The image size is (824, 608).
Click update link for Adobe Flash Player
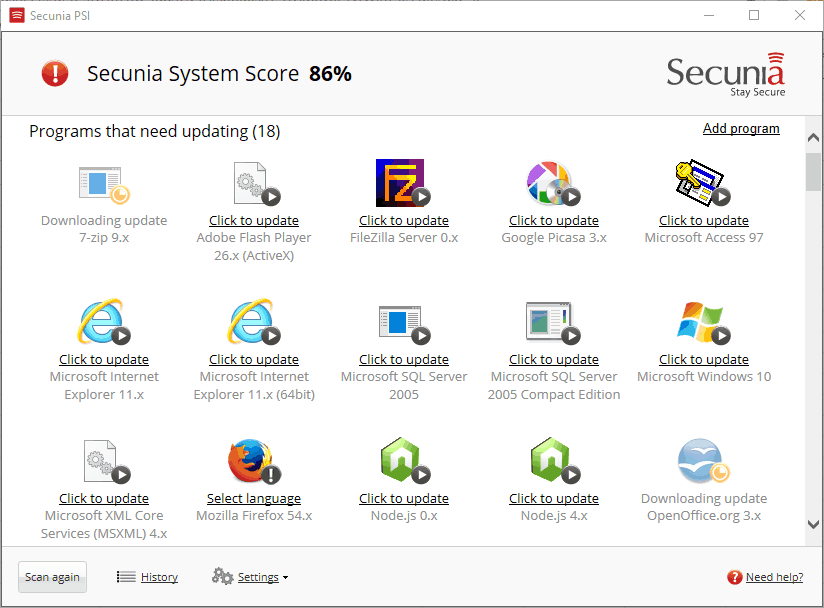[254, 220]
